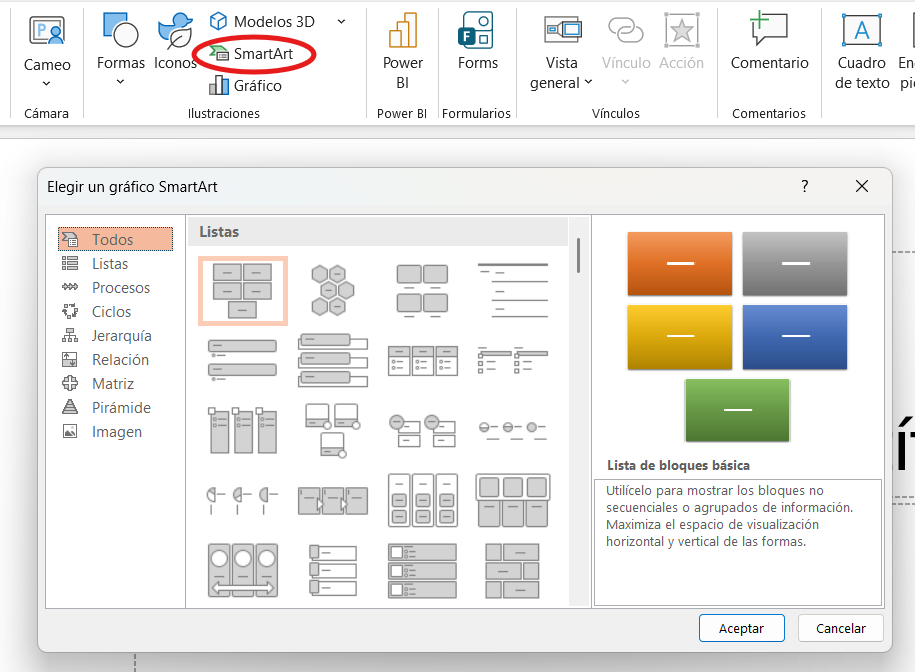Open the Iconos insert dialog

(x=175, y=41)
